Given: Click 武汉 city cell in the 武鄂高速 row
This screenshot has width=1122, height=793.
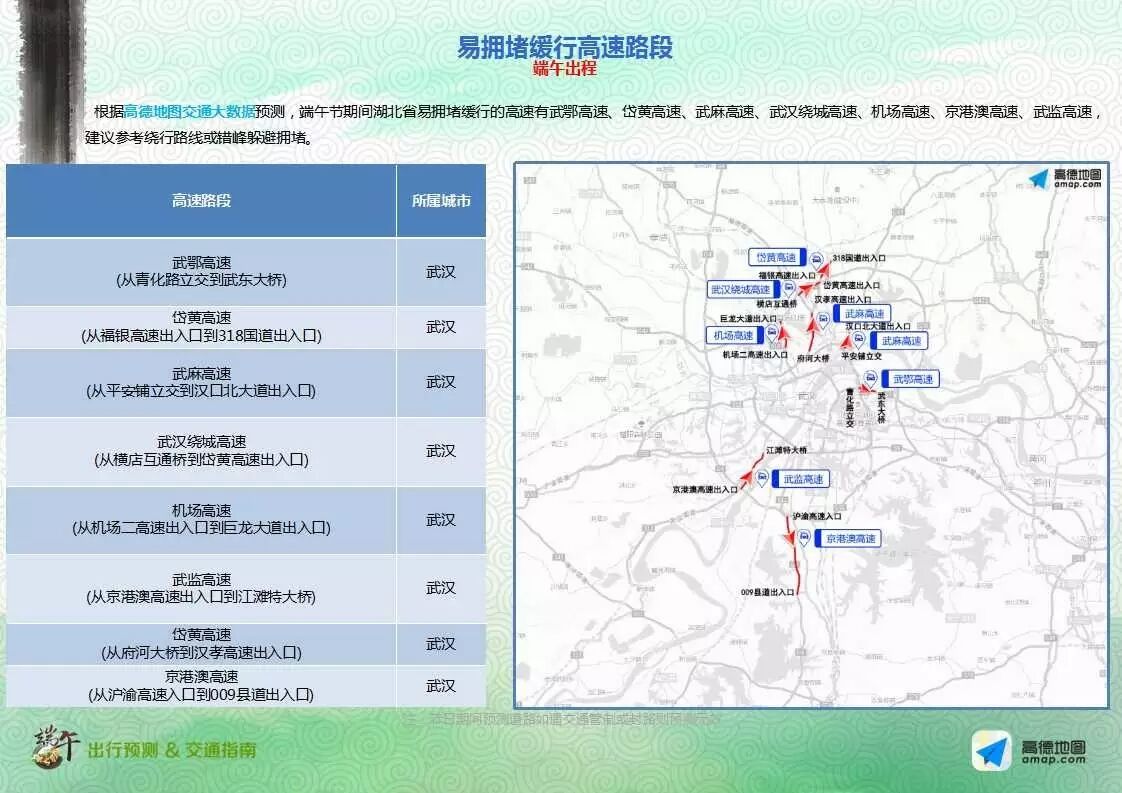Looking at the screenshot, I should tap(442, 271).
